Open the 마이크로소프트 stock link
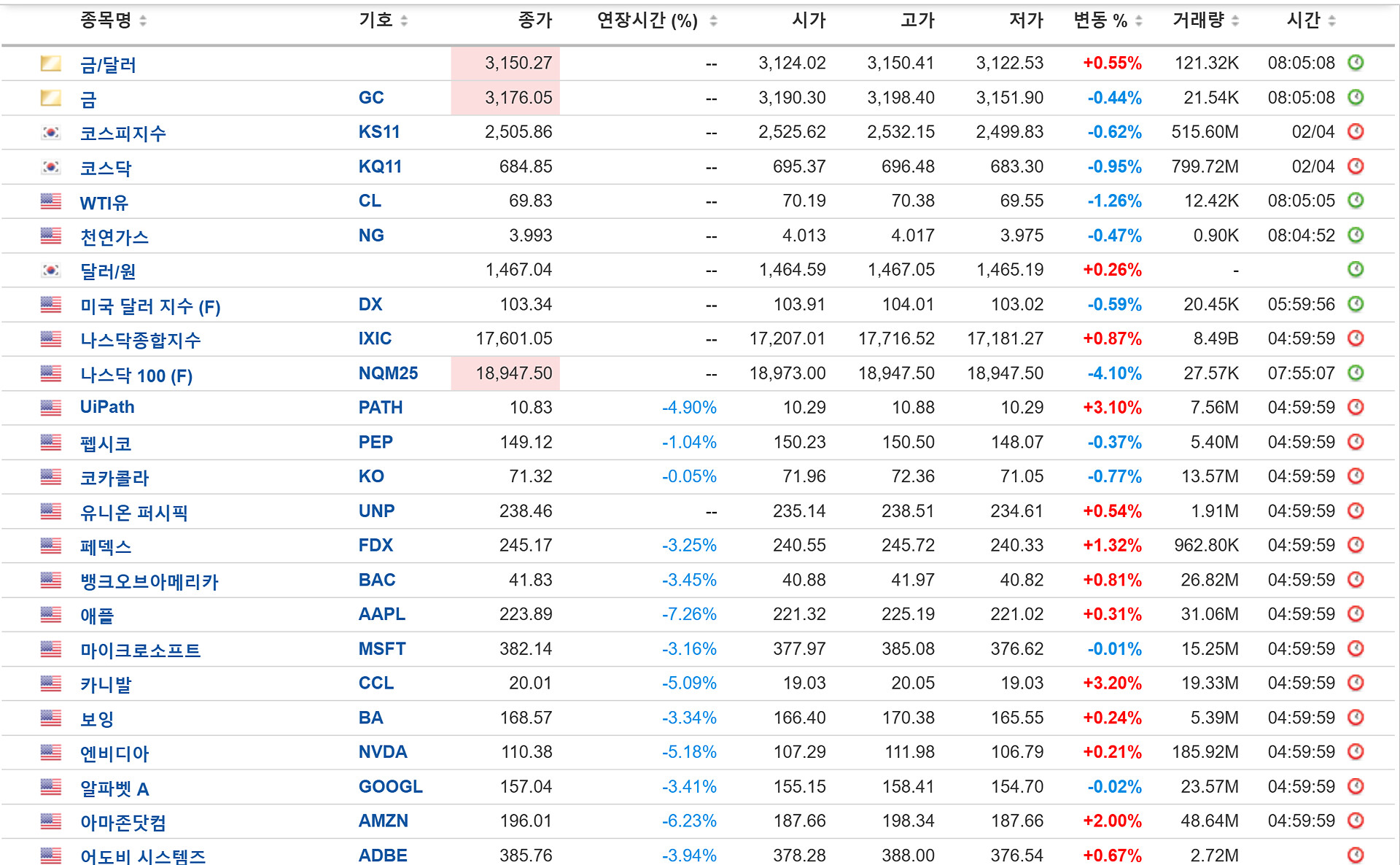Image resolution: width=1400 pixels, height=865 pixels. point(140,650)
